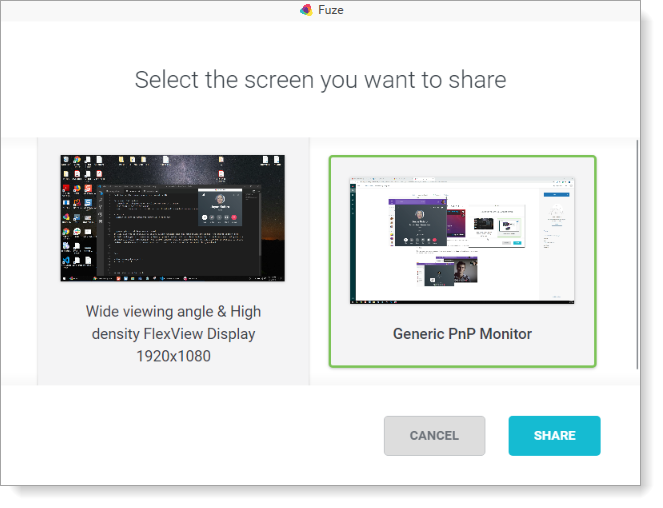Click the "Select the screen you want to share" heading

coord(321,80)
